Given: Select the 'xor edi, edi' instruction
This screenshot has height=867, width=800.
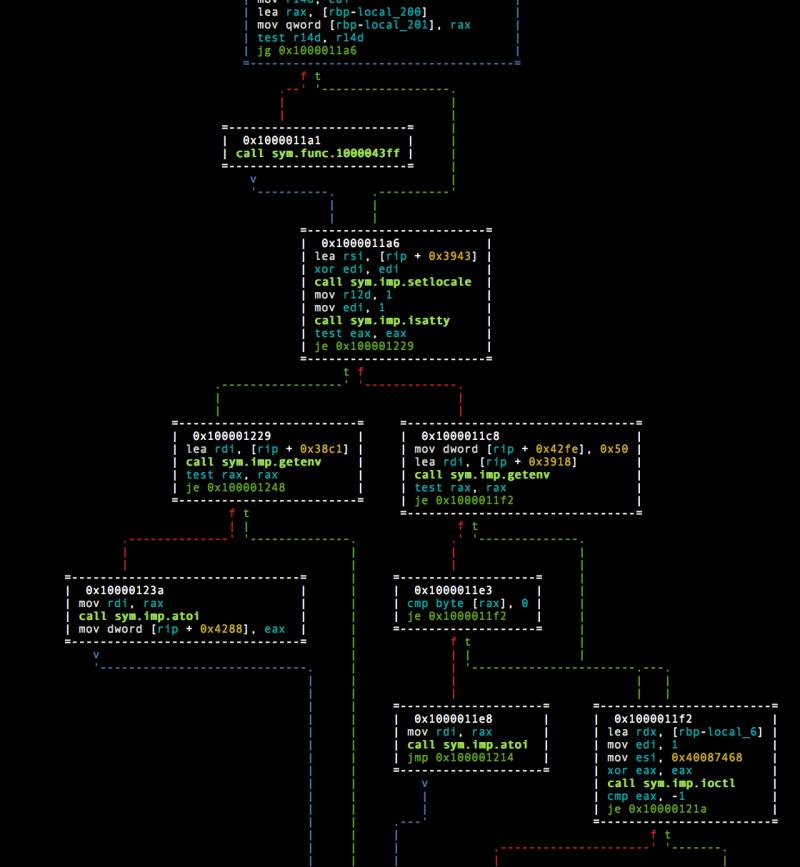Looking at the screenshot, I should tap(356, 269).
